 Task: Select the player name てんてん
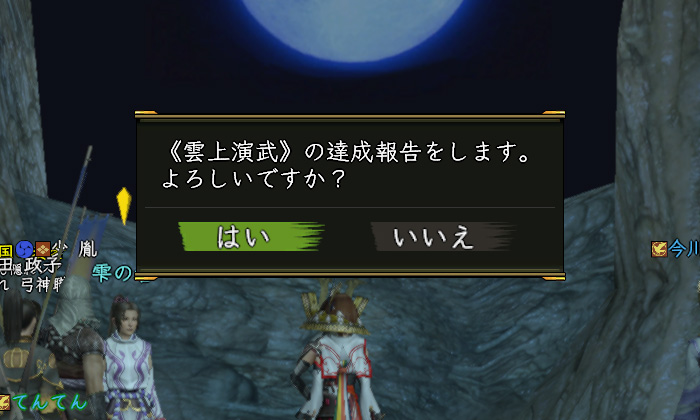[49, 402]
